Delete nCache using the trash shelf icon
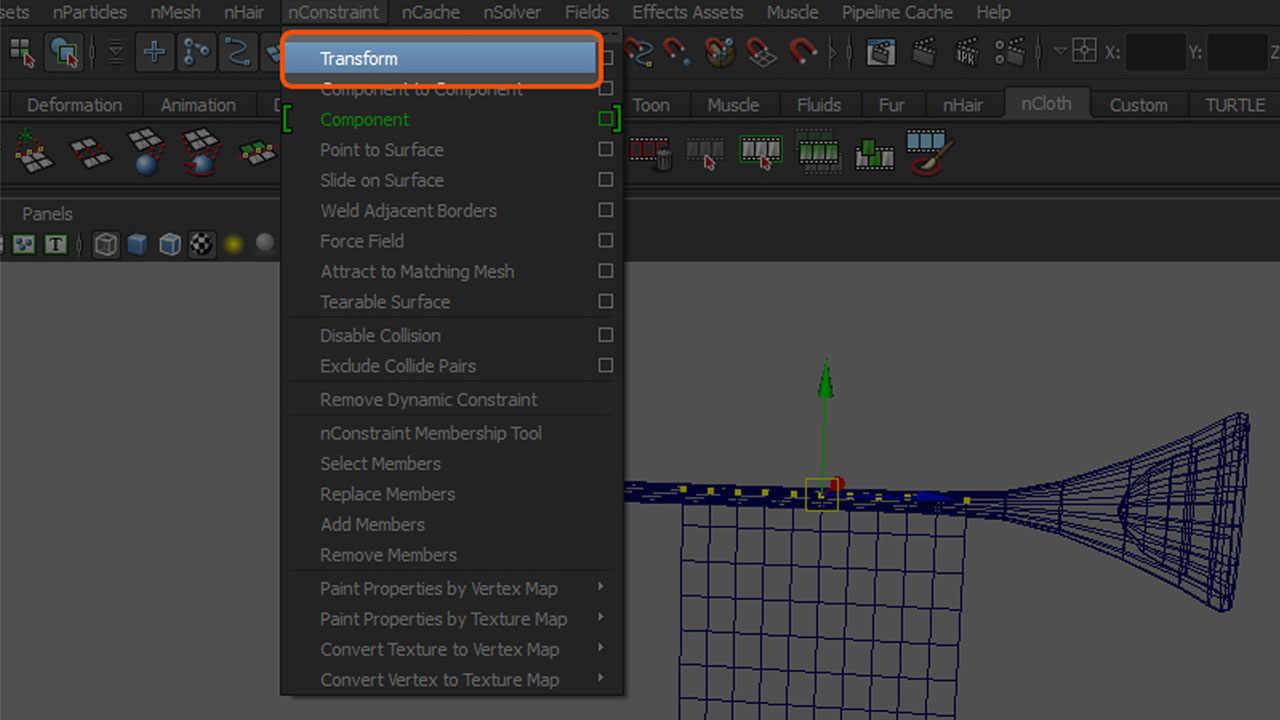This screenshot has height=720, width=1280. [x=652, y=152]
